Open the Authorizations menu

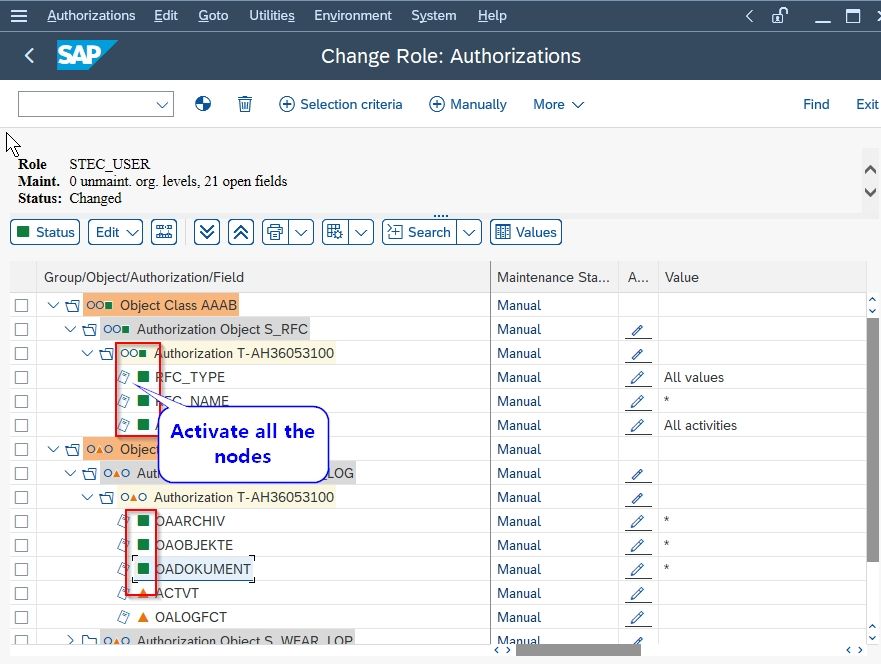point(91,16)
